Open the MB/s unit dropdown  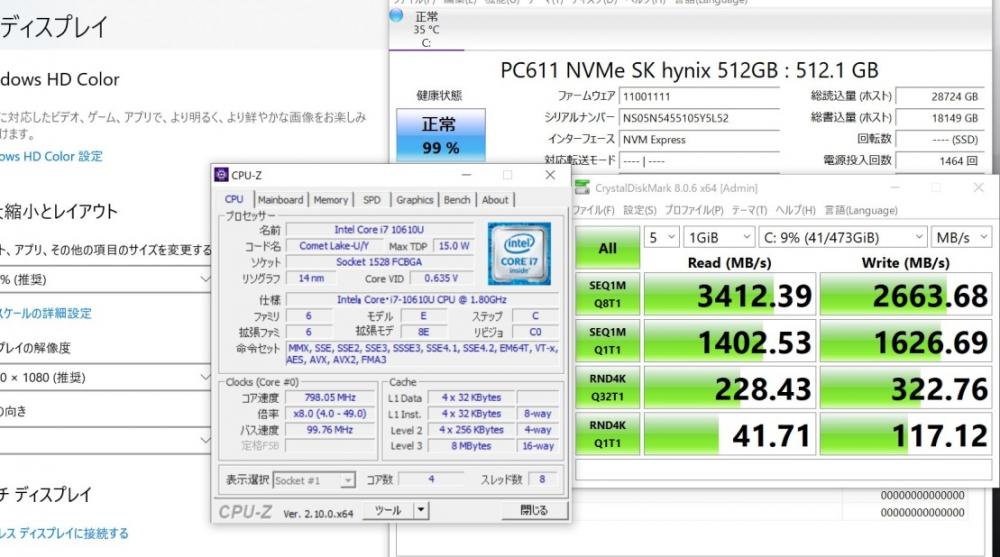(x=962, y=237)
